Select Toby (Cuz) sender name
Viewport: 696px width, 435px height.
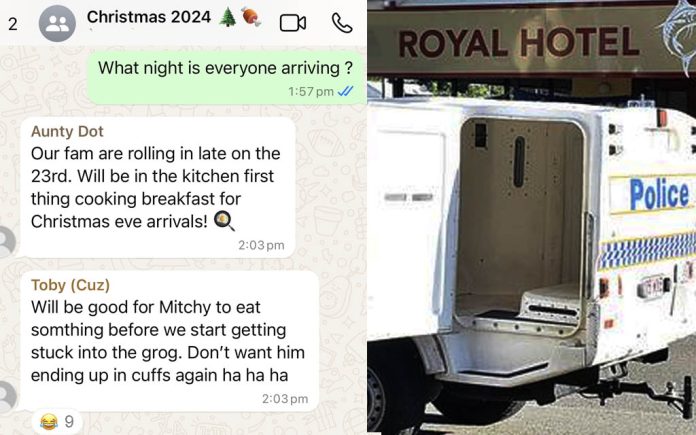click(70, 285)
